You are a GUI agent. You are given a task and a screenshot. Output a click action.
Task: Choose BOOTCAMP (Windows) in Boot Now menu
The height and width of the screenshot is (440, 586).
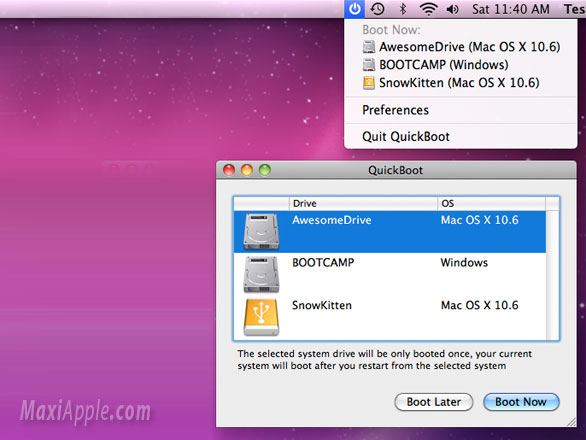(x=460, y=65)
